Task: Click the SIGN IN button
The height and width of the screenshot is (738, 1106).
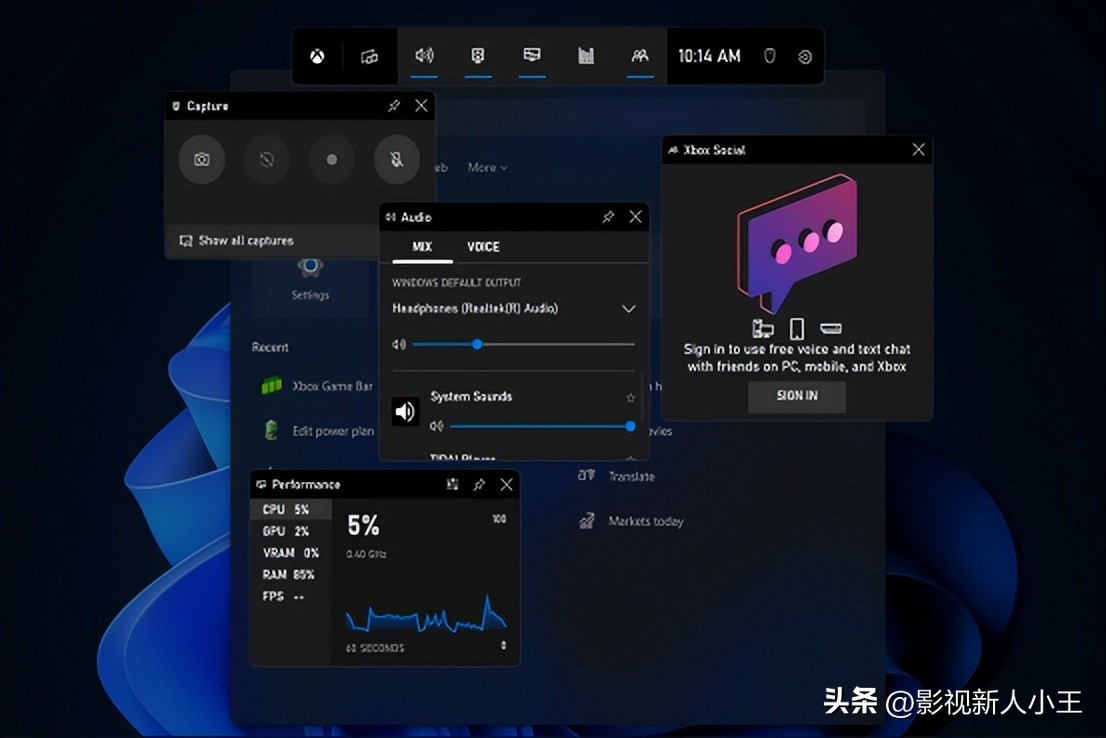Action: (797, 397)
